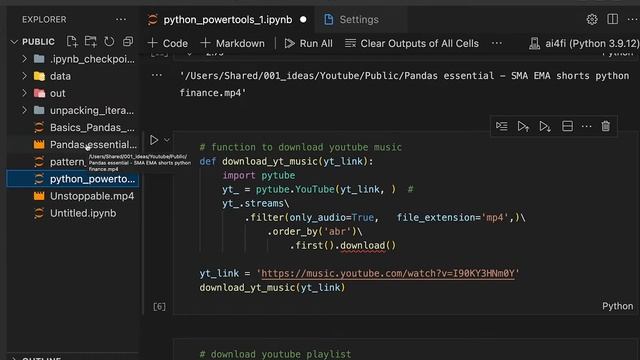The height and width of the screenshot is (360, 640).
Task: Click the cell execution count [6]
Action: point(159,307)
